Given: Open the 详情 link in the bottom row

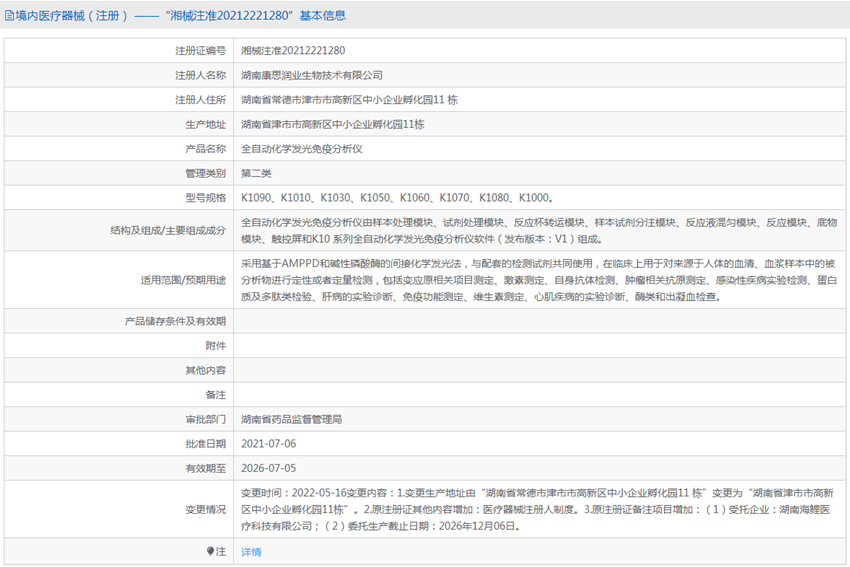Looking at the screenshot, I should (251, 552).
